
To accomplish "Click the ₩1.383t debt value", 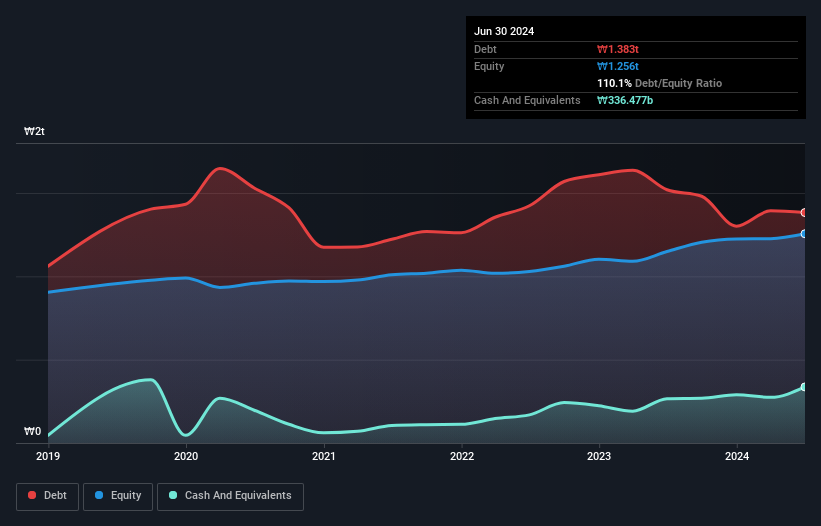I will point(618,49).
